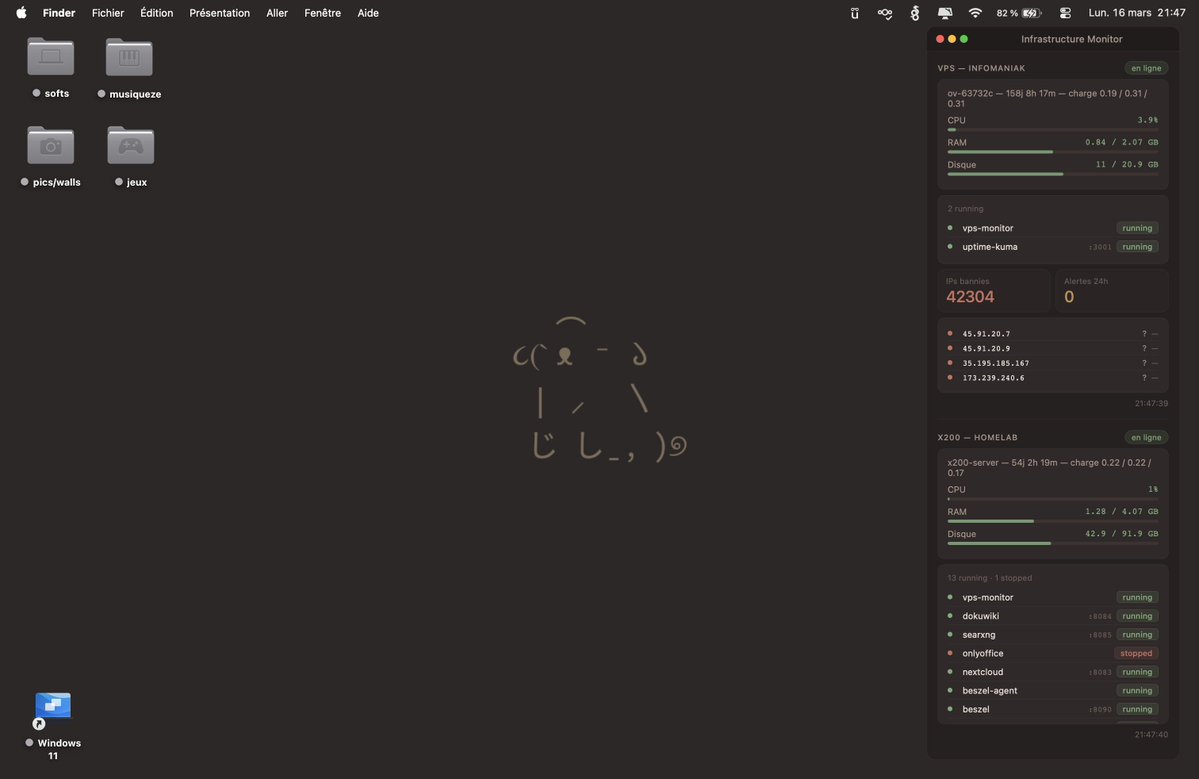Click the menu bar icon left of Wi-Fi cluster showing a figure
The height and width of the screenshot is (779, 1199).
915,13
